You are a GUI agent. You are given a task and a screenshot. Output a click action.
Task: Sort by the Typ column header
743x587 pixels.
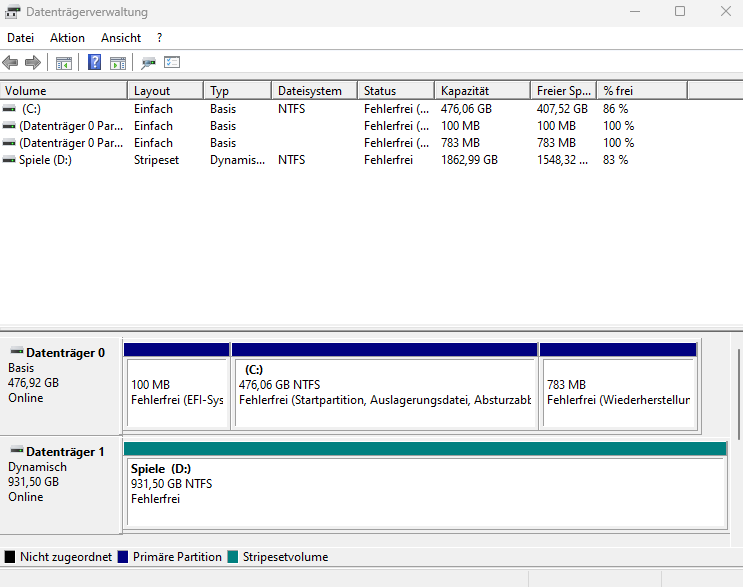pyautogui.click(x=238, y=90)
